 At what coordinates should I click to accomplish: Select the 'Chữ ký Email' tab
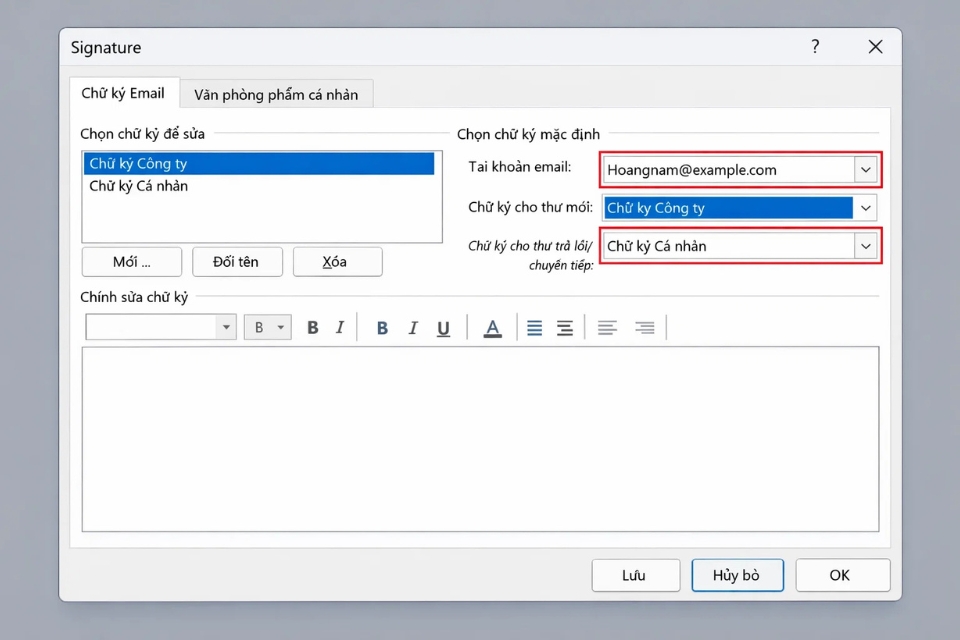[x=124, y=93]
